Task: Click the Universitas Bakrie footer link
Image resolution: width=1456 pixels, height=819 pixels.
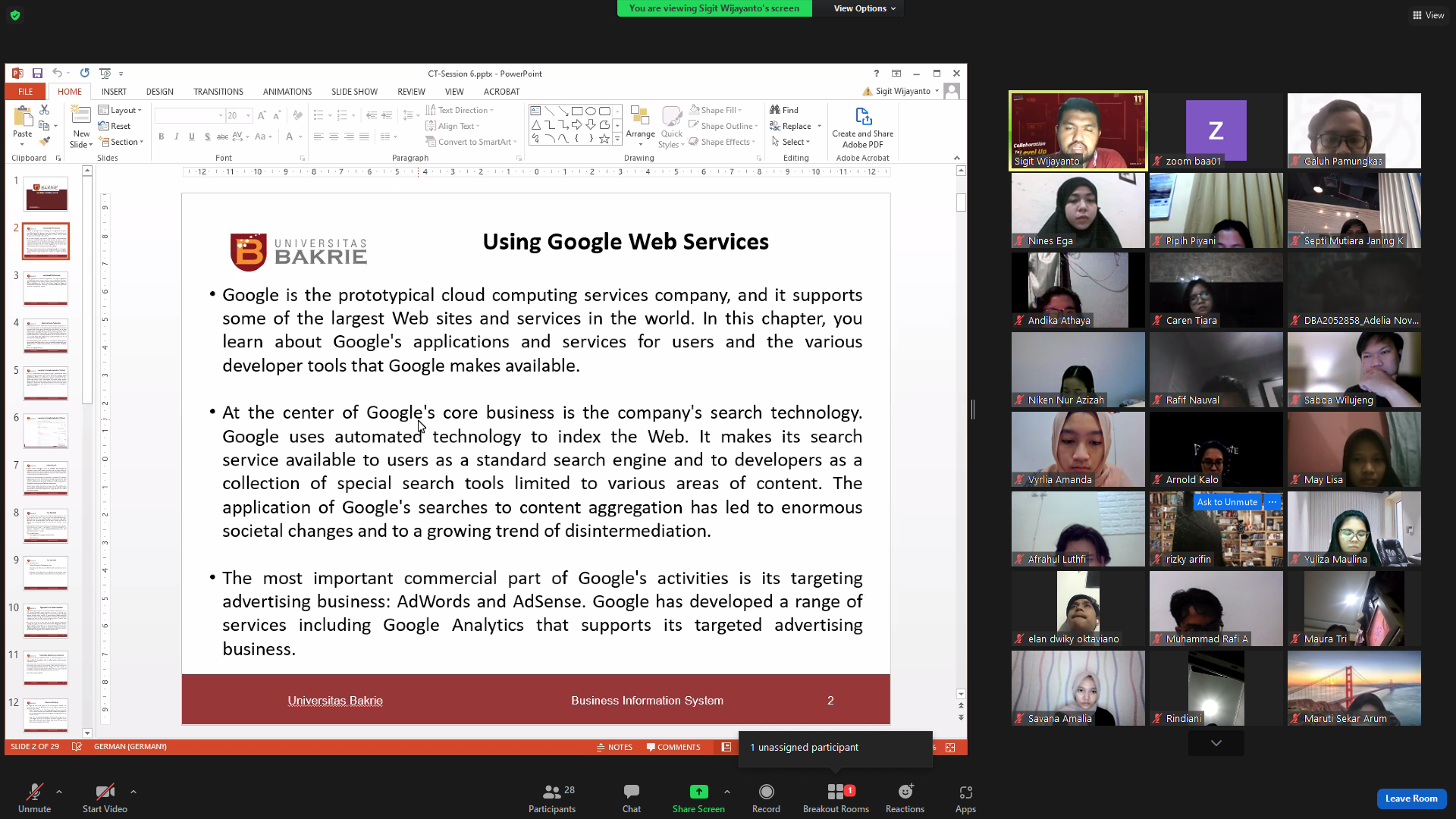Action: click(335, 701)
